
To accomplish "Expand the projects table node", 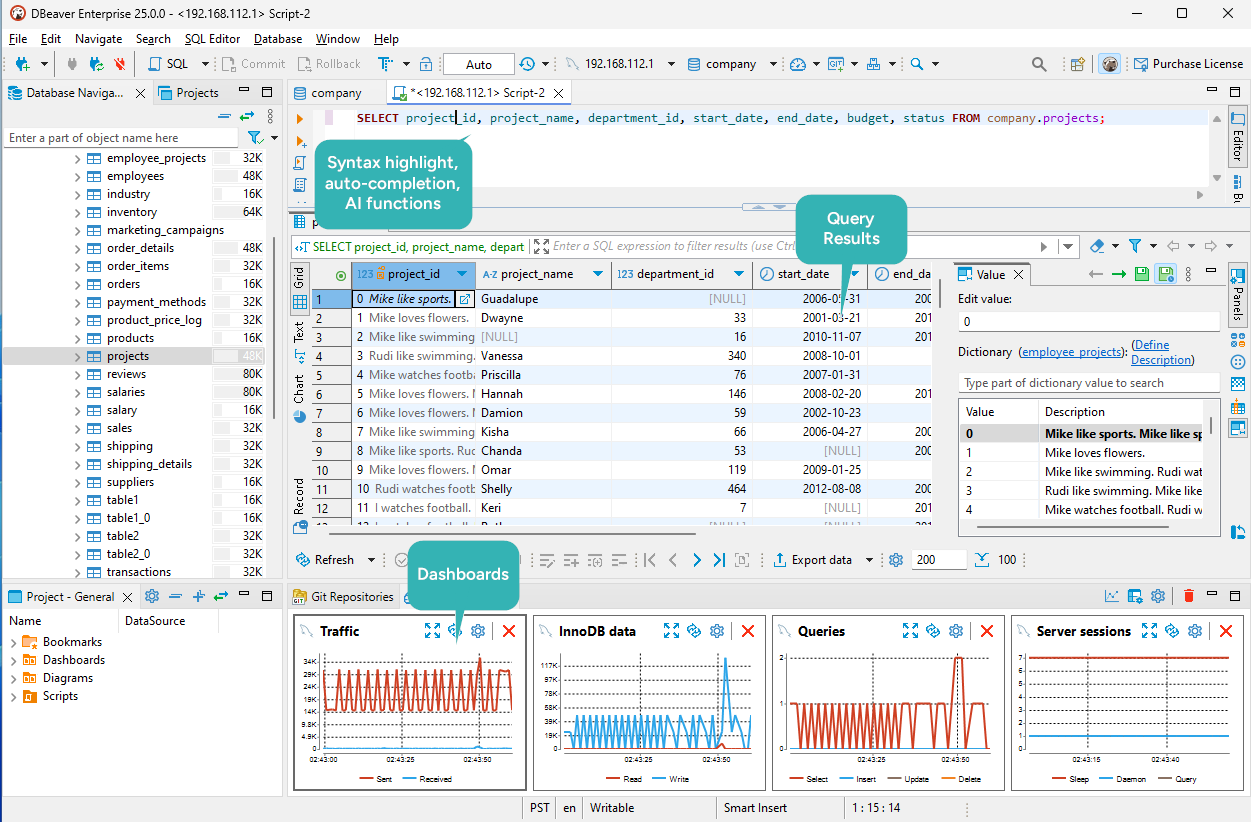I will coord(78,356).
